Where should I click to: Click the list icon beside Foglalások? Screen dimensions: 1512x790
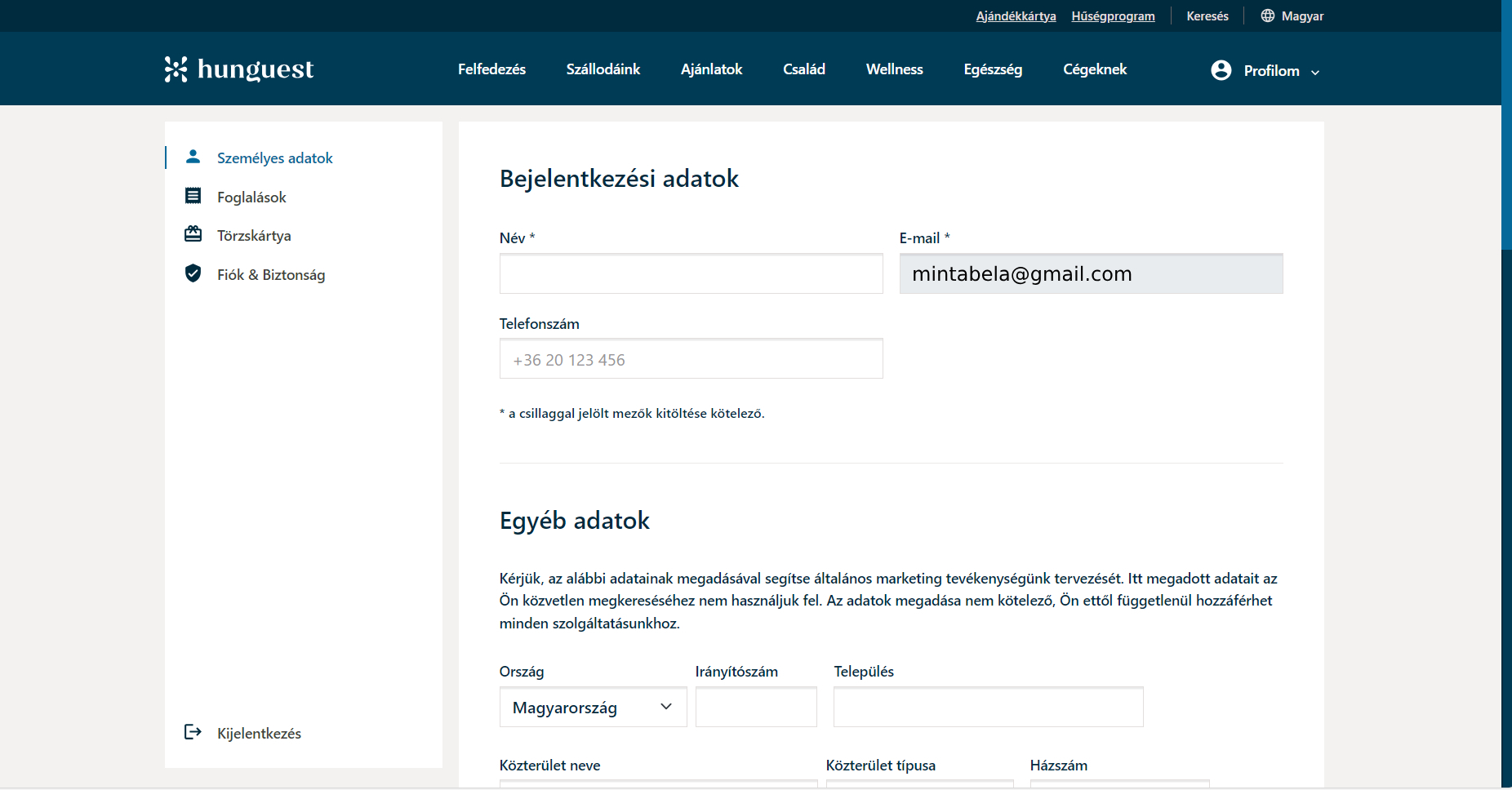pyautogui.click(x=193, y=196)
